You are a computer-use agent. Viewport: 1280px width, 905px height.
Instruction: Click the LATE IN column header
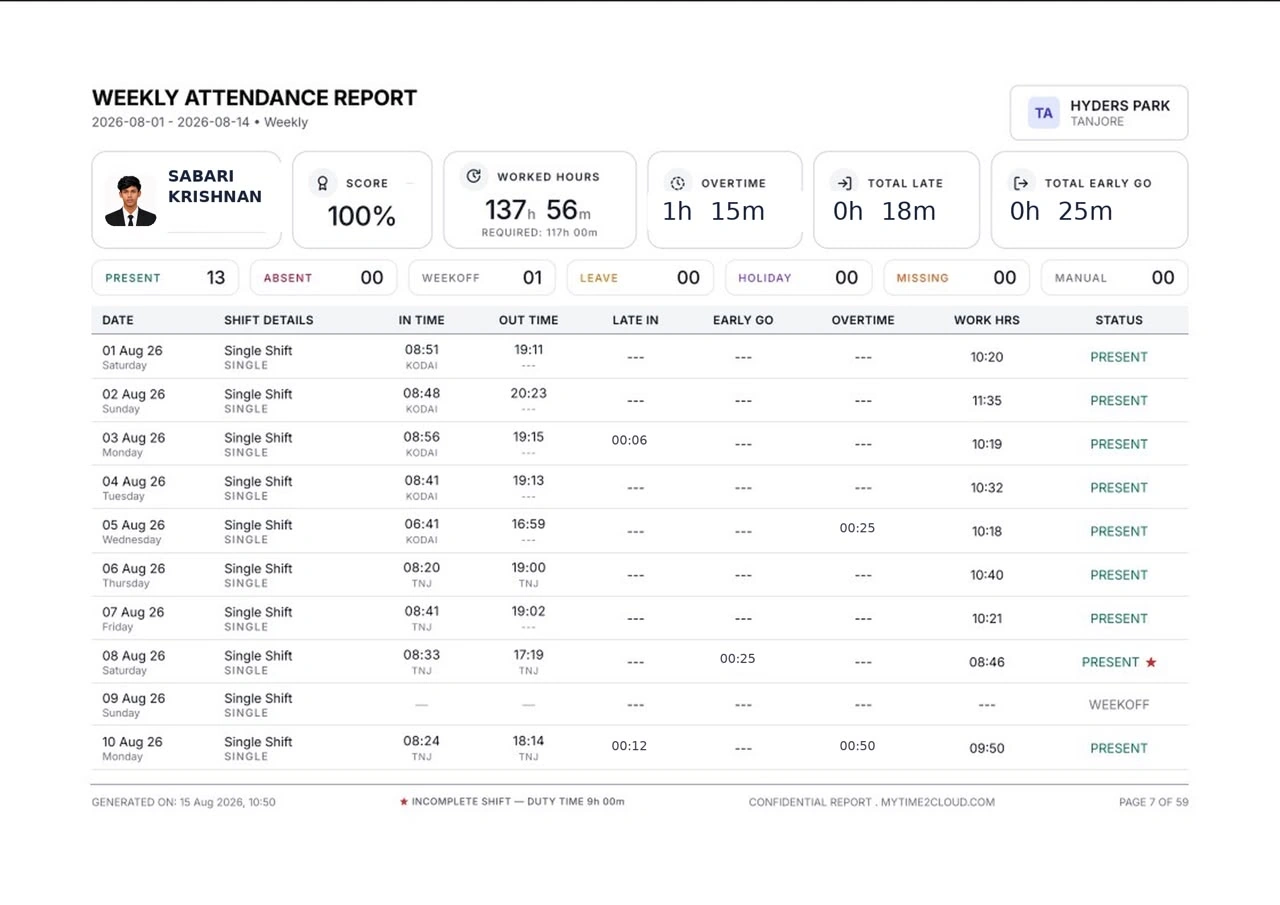(636, 320)
